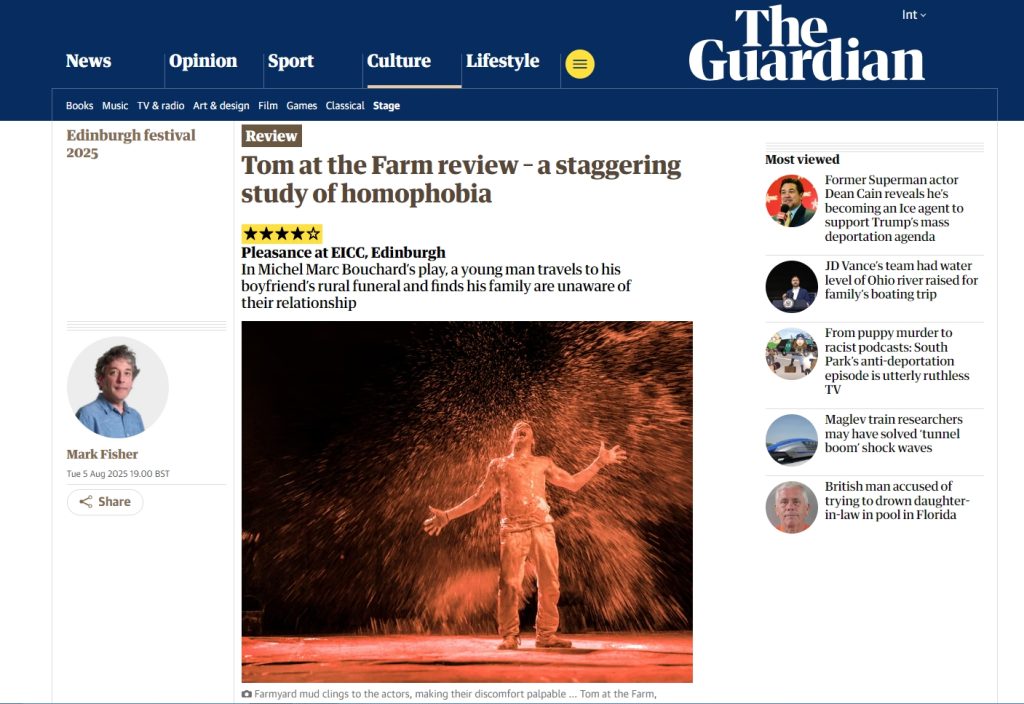This screenshot has width=1024, height=704.
Task: Open the Dean Cain story thumbnail
Action: coord(792,200)
